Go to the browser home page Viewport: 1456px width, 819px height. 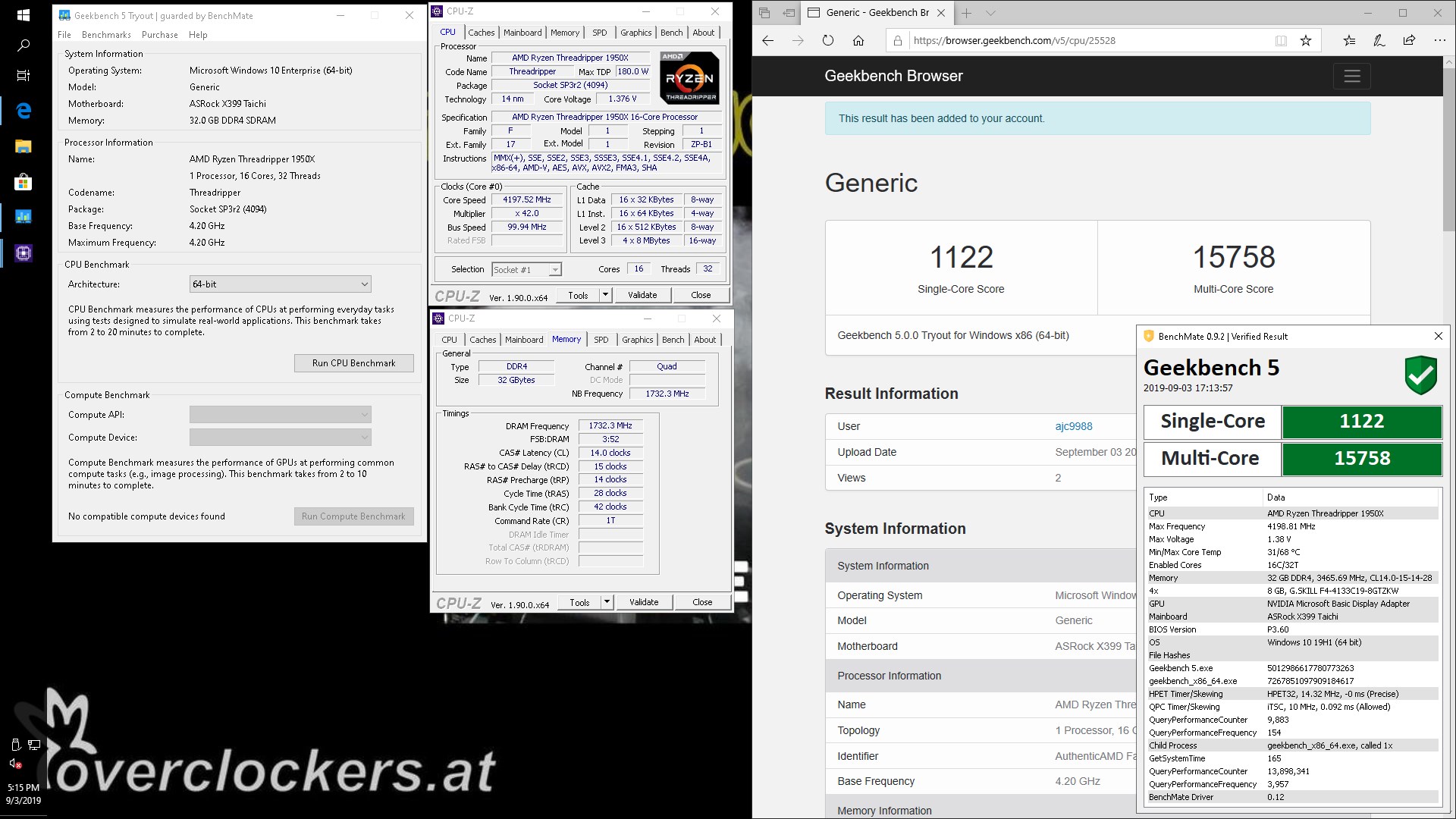pos(858,41)
